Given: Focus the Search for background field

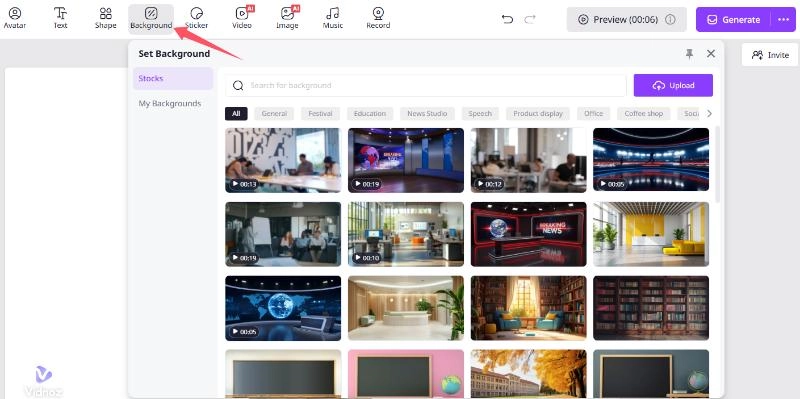Looking at the screenshot, I should click(426, 85).
